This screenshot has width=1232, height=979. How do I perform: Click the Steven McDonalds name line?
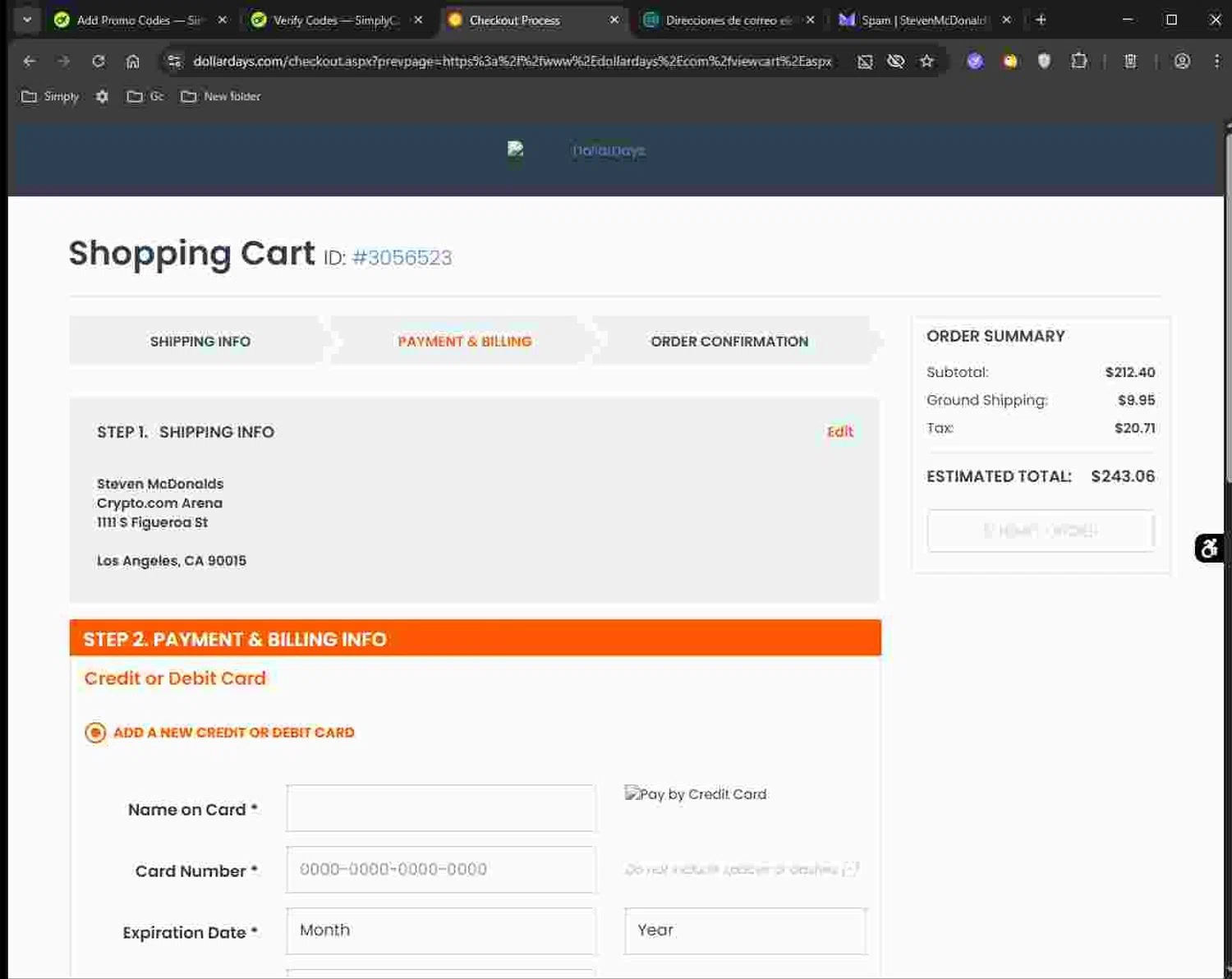click(160, 484)
